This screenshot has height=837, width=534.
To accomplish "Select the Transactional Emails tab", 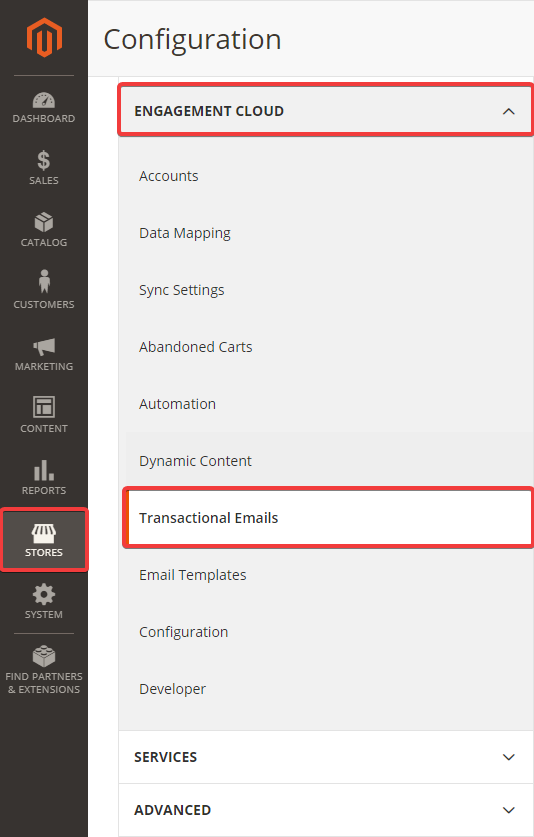I will pos(328,518).
